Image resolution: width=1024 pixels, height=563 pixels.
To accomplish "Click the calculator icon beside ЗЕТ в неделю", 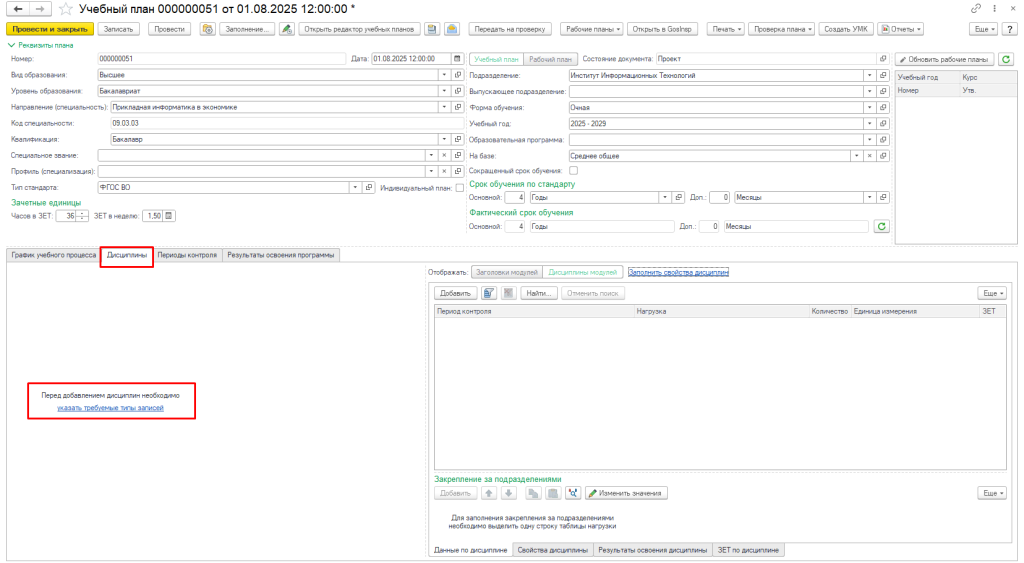I will click(169, 215).
